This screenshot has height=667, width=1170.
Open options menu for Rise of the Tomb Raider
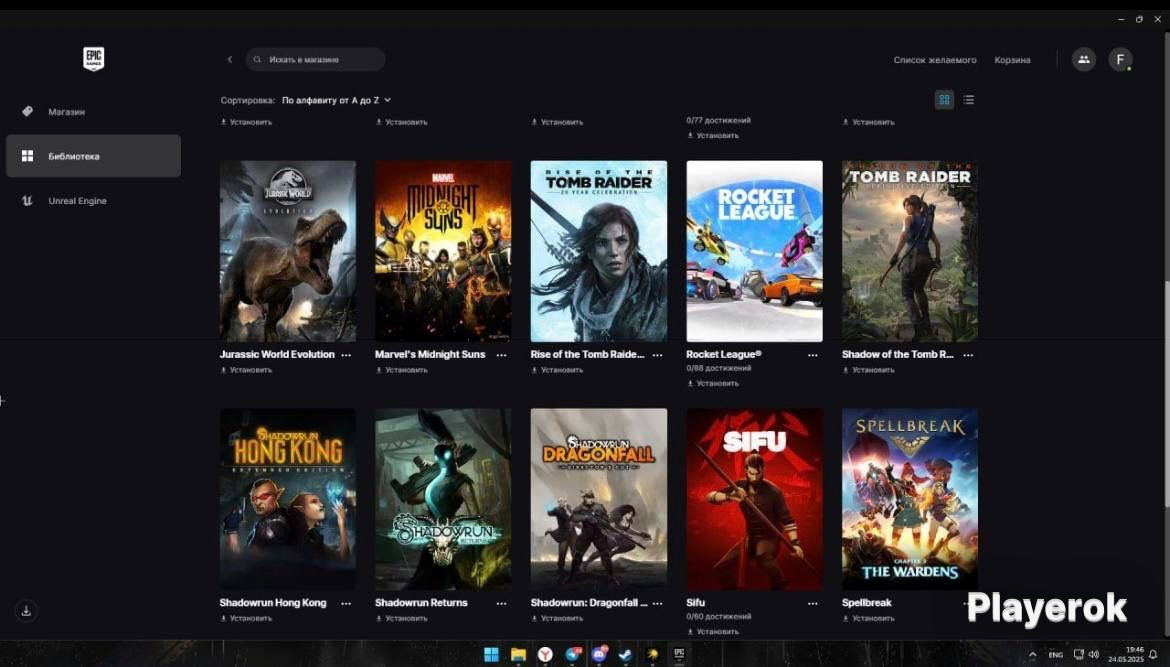(657, 355)
